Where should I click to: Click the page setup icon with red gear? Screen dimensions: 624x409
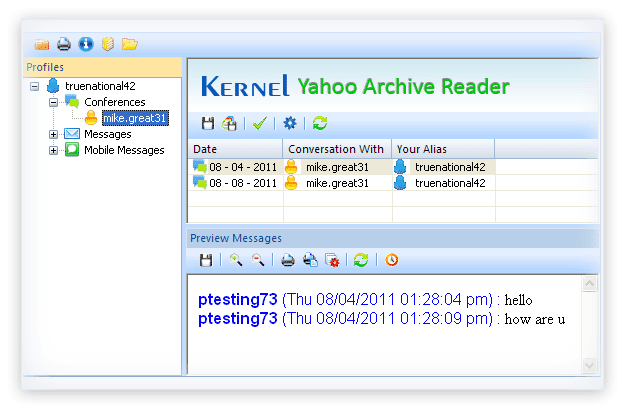(x=332, y=260)
